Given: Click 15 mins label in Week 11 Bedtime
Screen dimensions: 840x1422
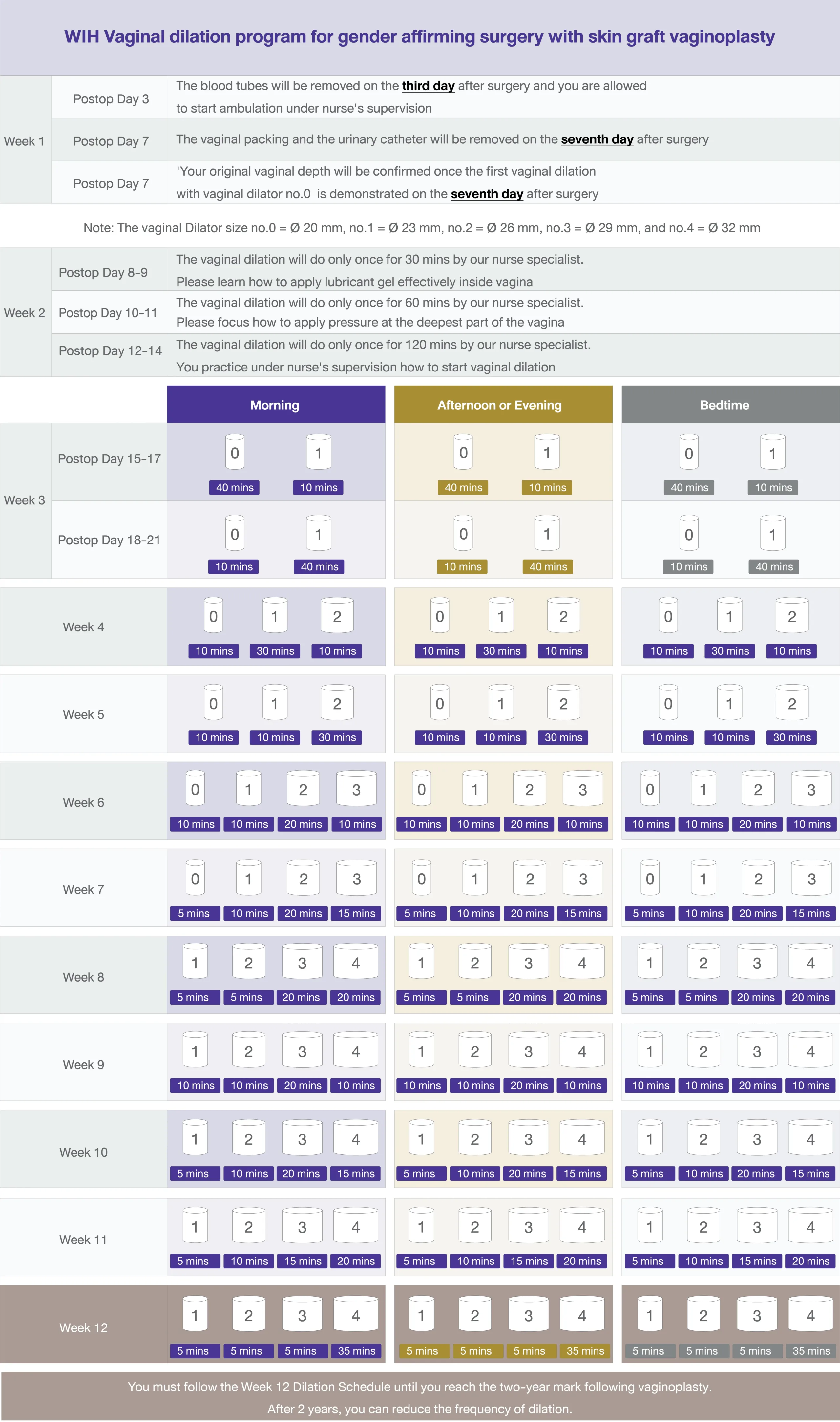Looking at the screenshot, I should coord(757,1261).
